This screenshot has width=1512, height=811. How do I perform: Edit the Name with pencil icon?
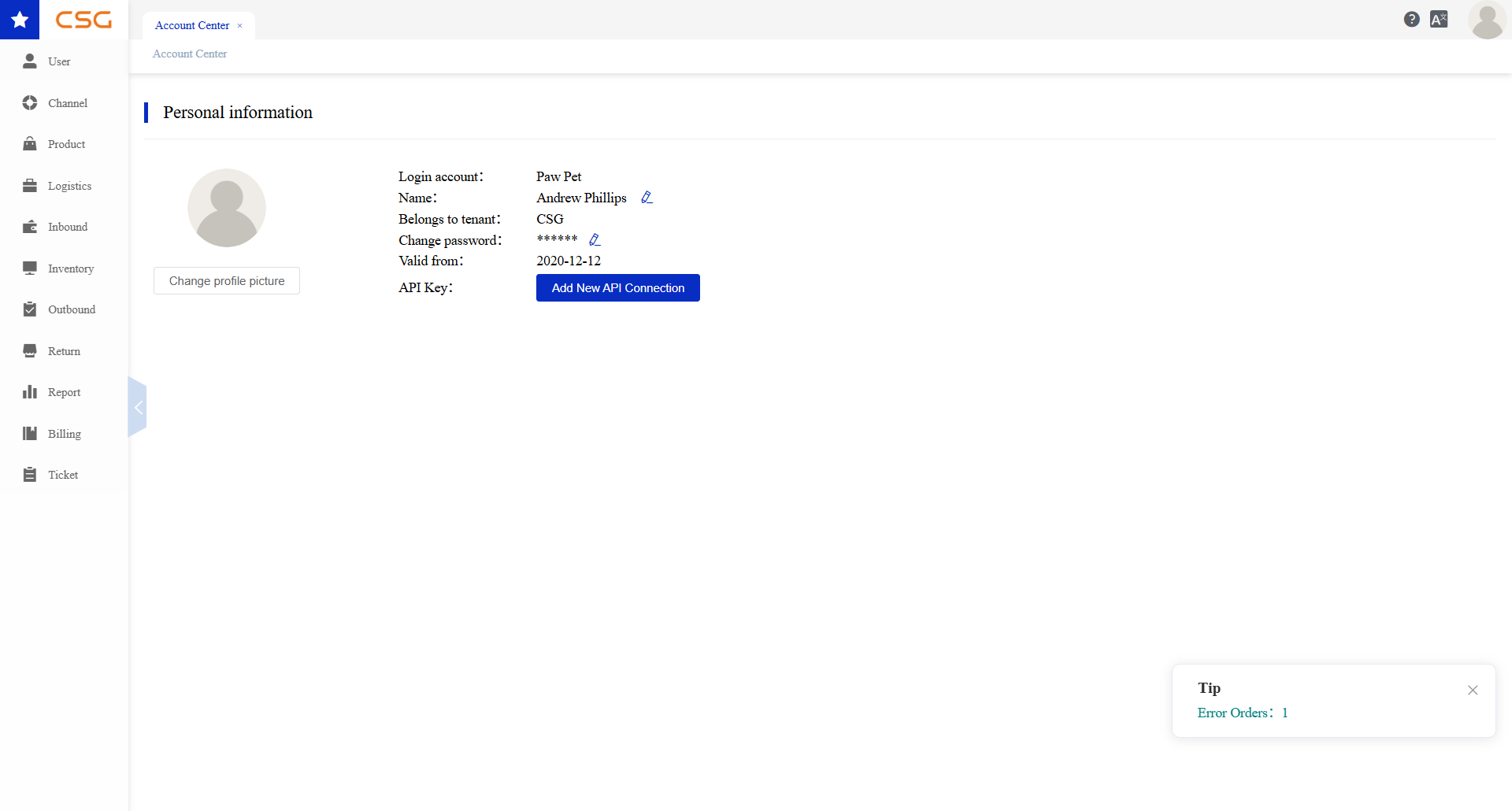coord(647,198)
